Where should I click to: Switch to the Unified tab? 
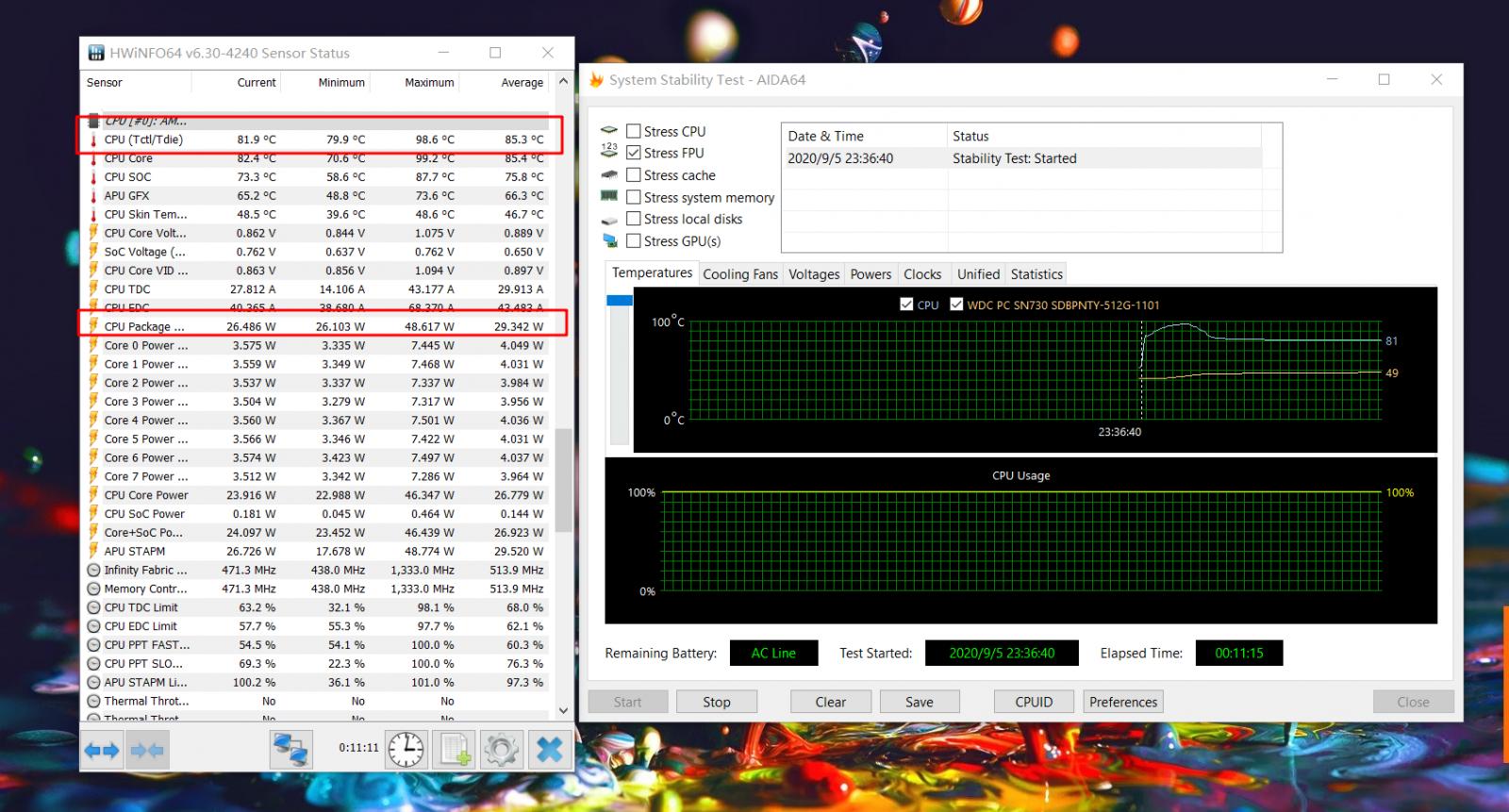pos(978,274)
